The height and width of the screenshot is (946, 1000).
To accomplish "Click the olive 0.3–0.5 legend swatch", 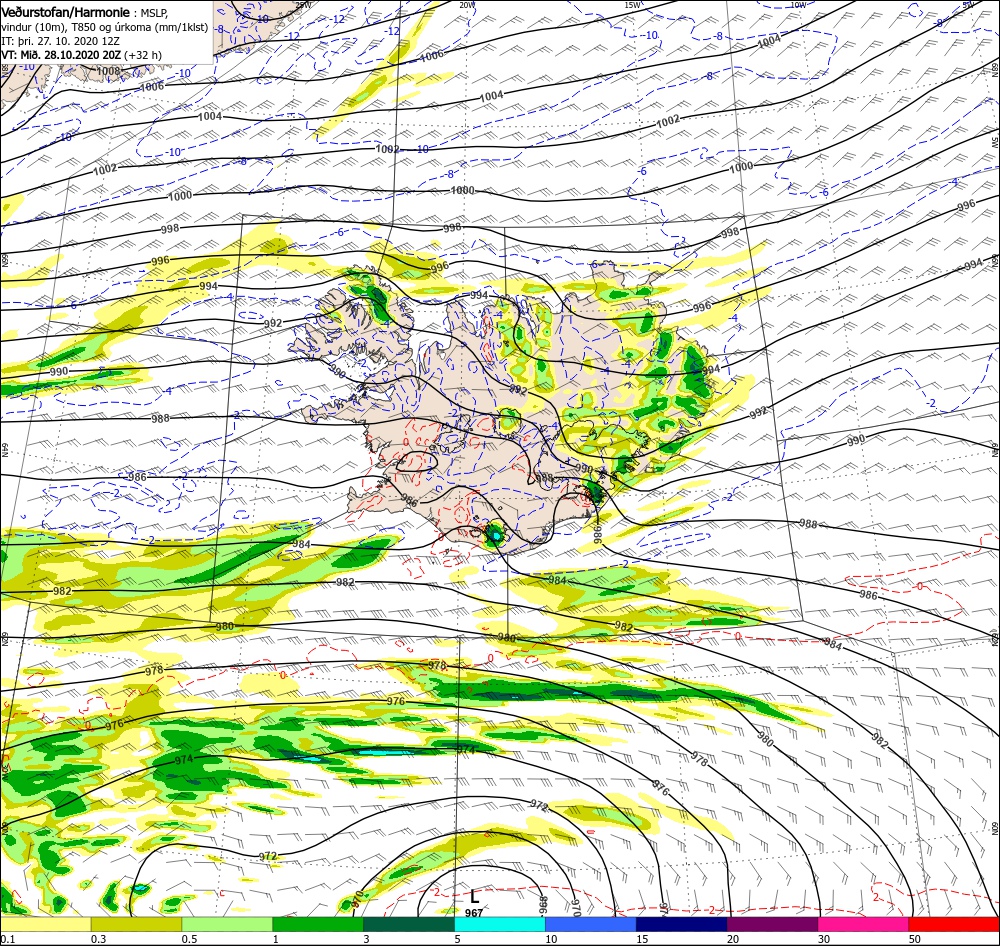I will click(136, 925).
